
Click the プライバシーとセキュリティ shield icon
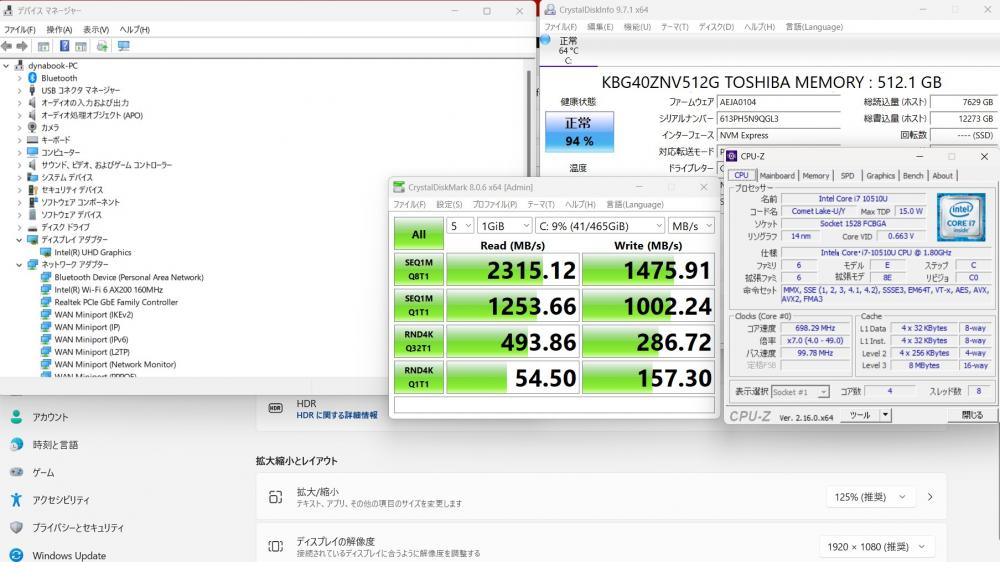17,528
